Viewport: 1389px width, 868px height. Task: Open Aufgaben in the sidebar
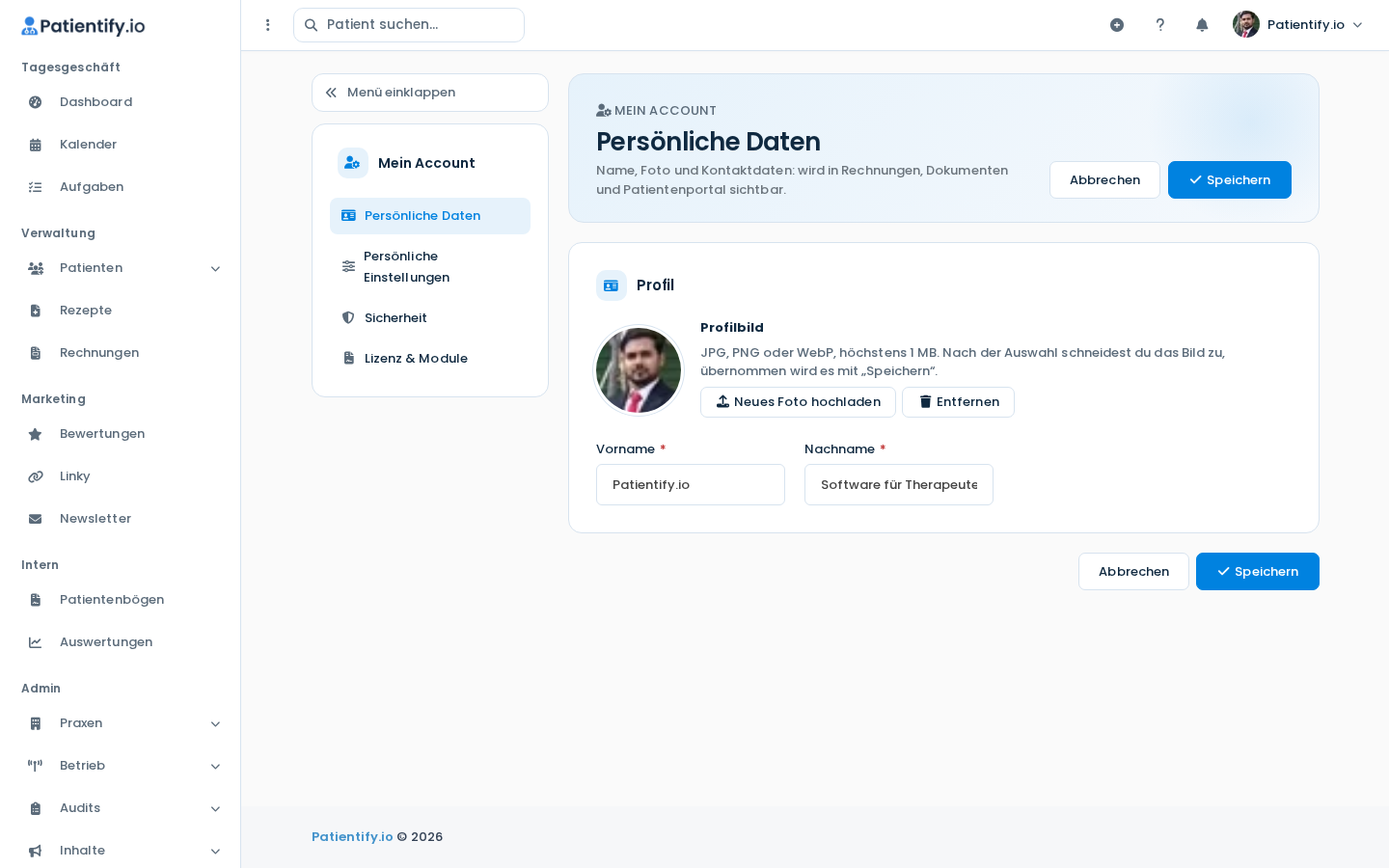(x=121, y=187)
